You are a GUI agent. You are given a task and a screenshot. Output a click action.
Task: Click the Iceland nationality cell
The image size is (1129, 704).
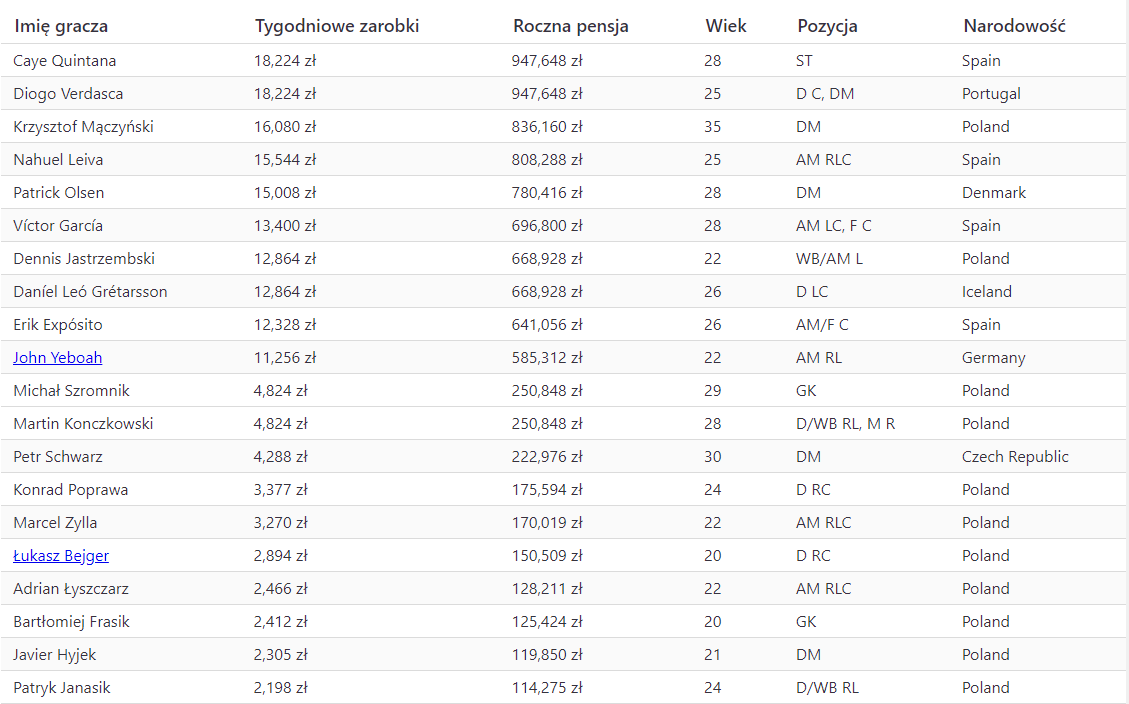(x=987, y=292)
